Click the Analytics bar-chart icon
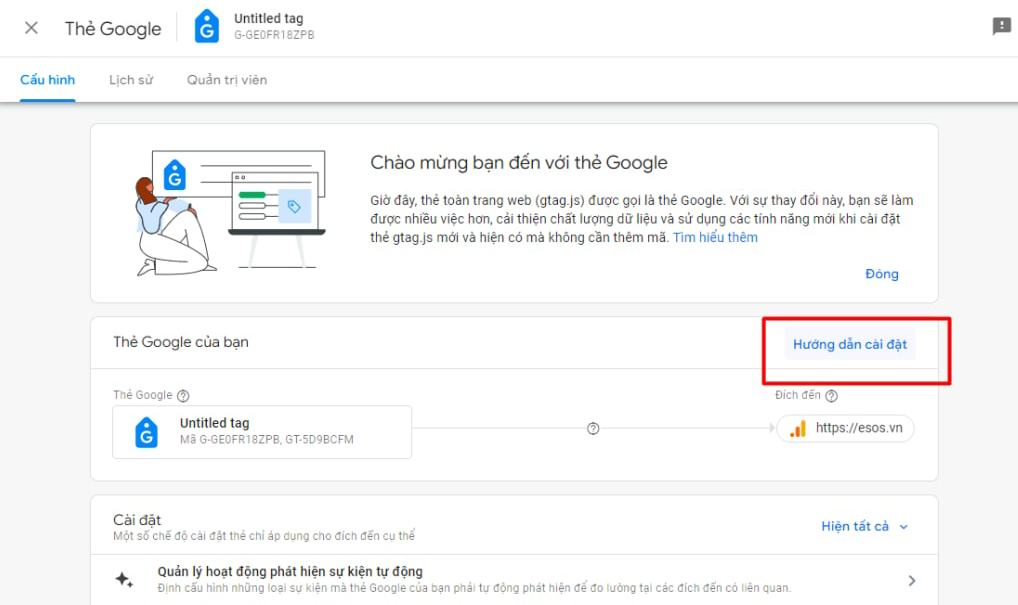The height and width of the screenshot is (605, 1018). [798, 429]
